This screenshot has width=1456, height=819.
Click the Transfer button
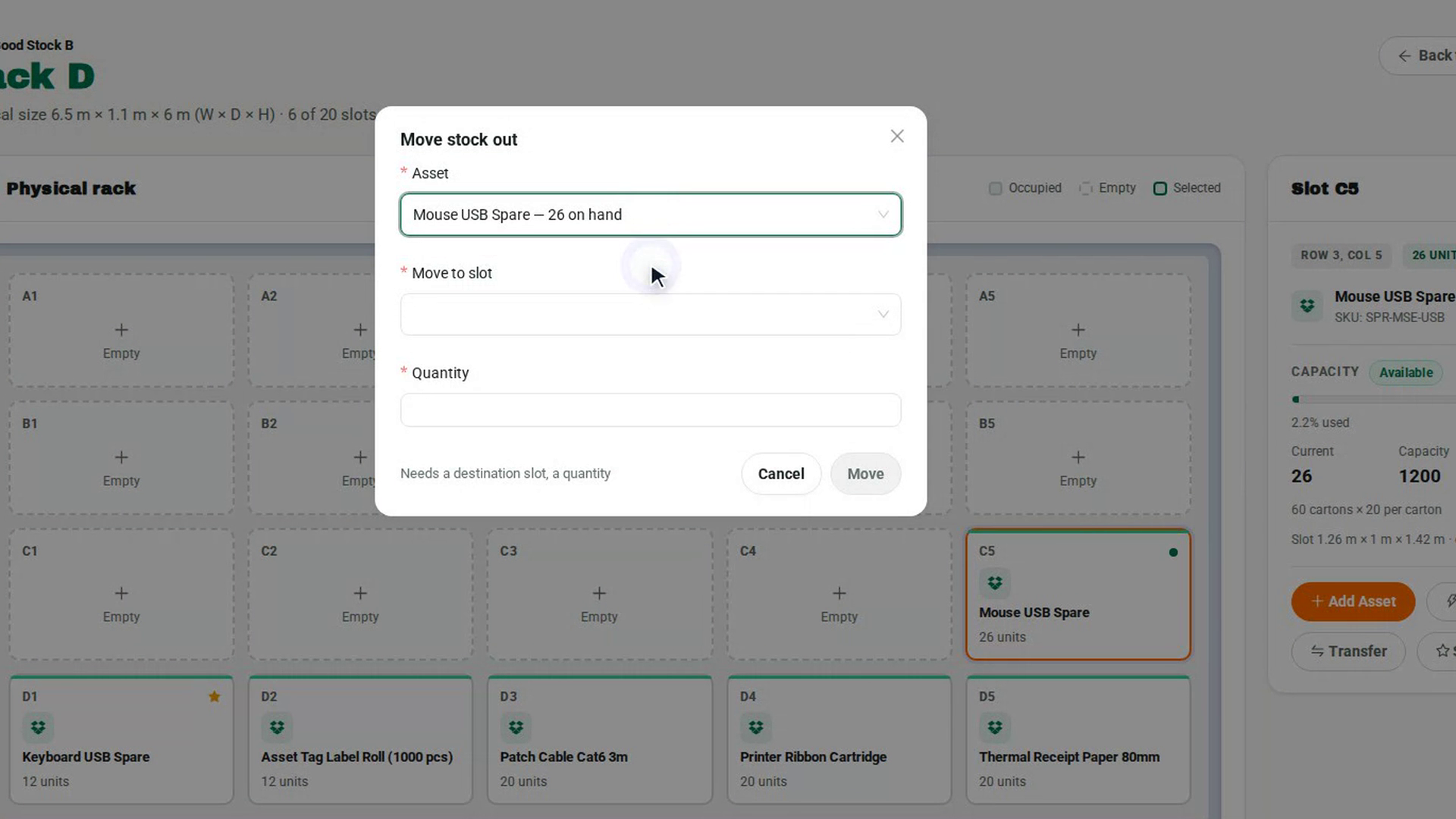(x=1348, y=651)
